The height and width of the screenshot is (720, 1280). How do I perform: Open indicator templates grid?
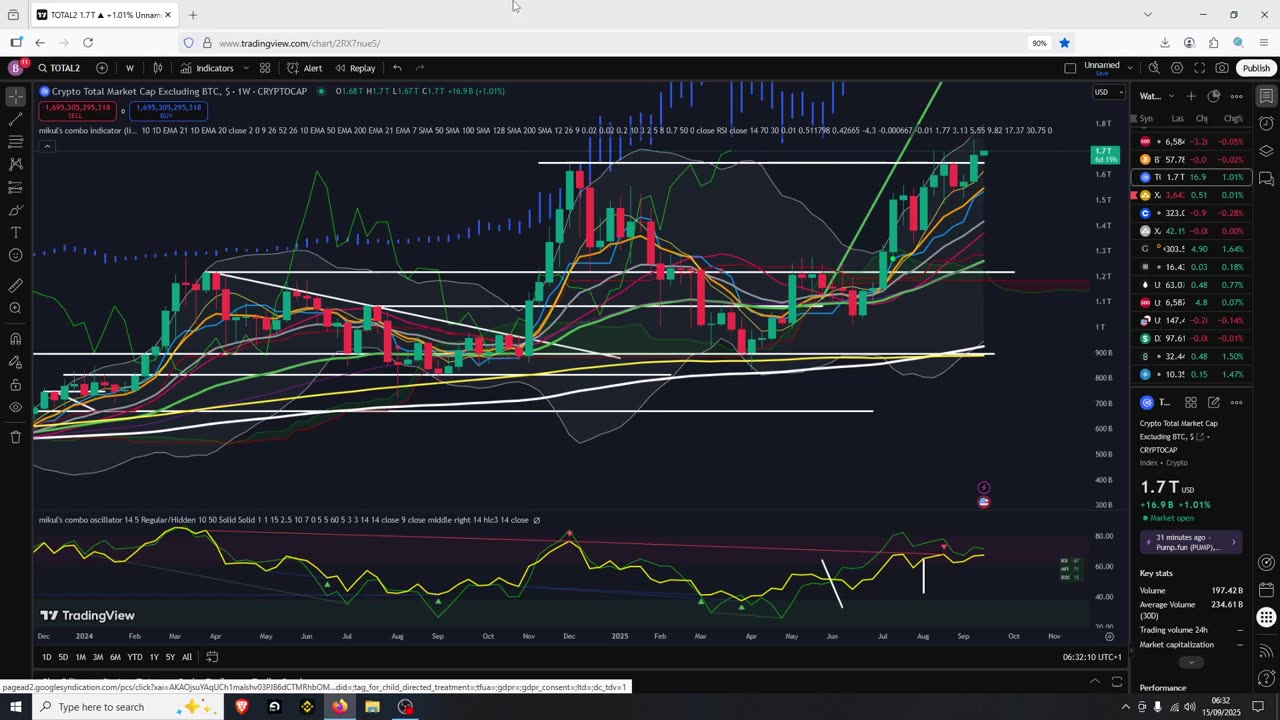click(x=265, y=68)
